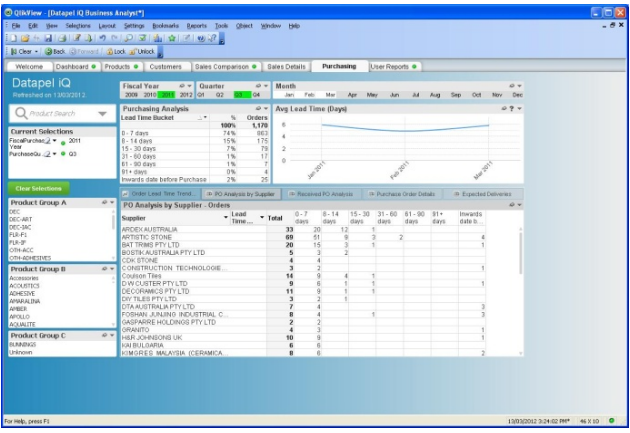The width and height of the screenshot is (630, 433).
Task: Click the Back navigation button
Action: pyautogui.click(x=55, y=51)
